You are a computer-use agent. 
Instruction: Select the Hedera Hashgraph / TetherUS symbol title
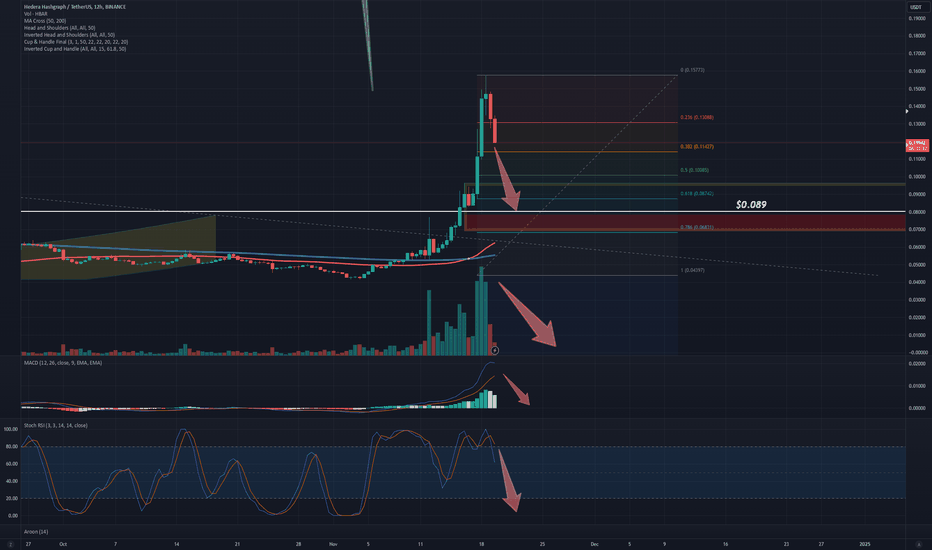point(75,7)
